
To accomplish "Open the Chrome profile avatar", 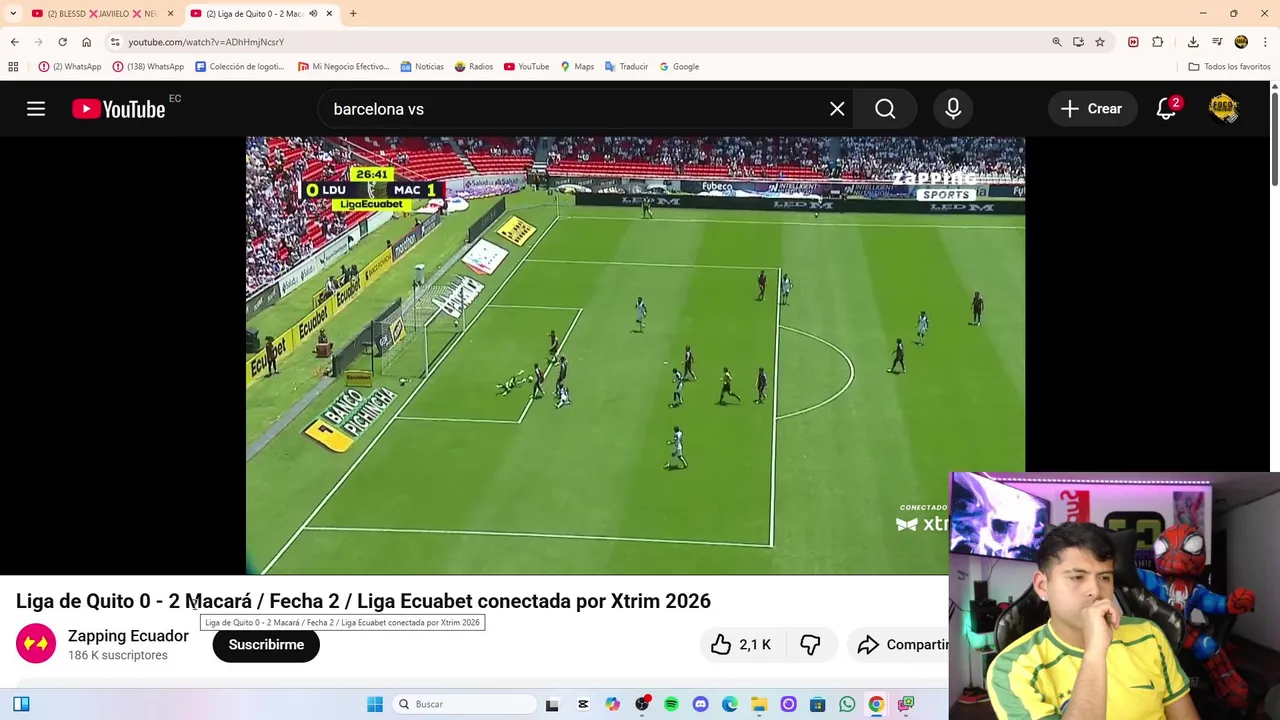I will [1241, 42].
